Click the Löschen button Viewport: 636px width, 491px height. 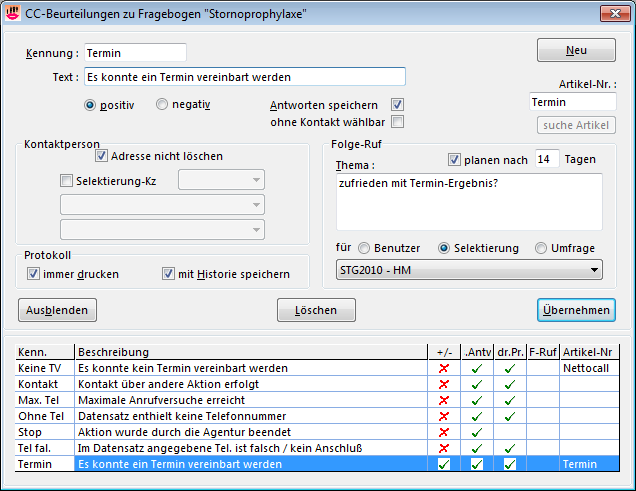316,310
